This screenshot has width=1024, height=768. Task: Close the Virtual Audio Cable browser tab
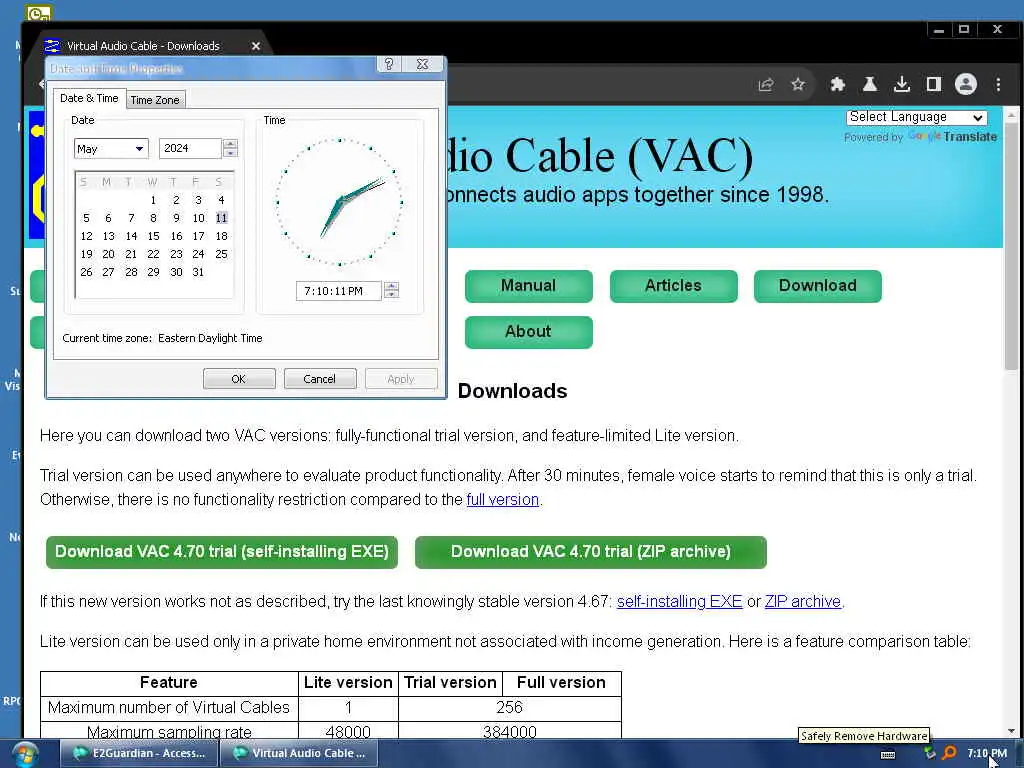click(256, 46)
